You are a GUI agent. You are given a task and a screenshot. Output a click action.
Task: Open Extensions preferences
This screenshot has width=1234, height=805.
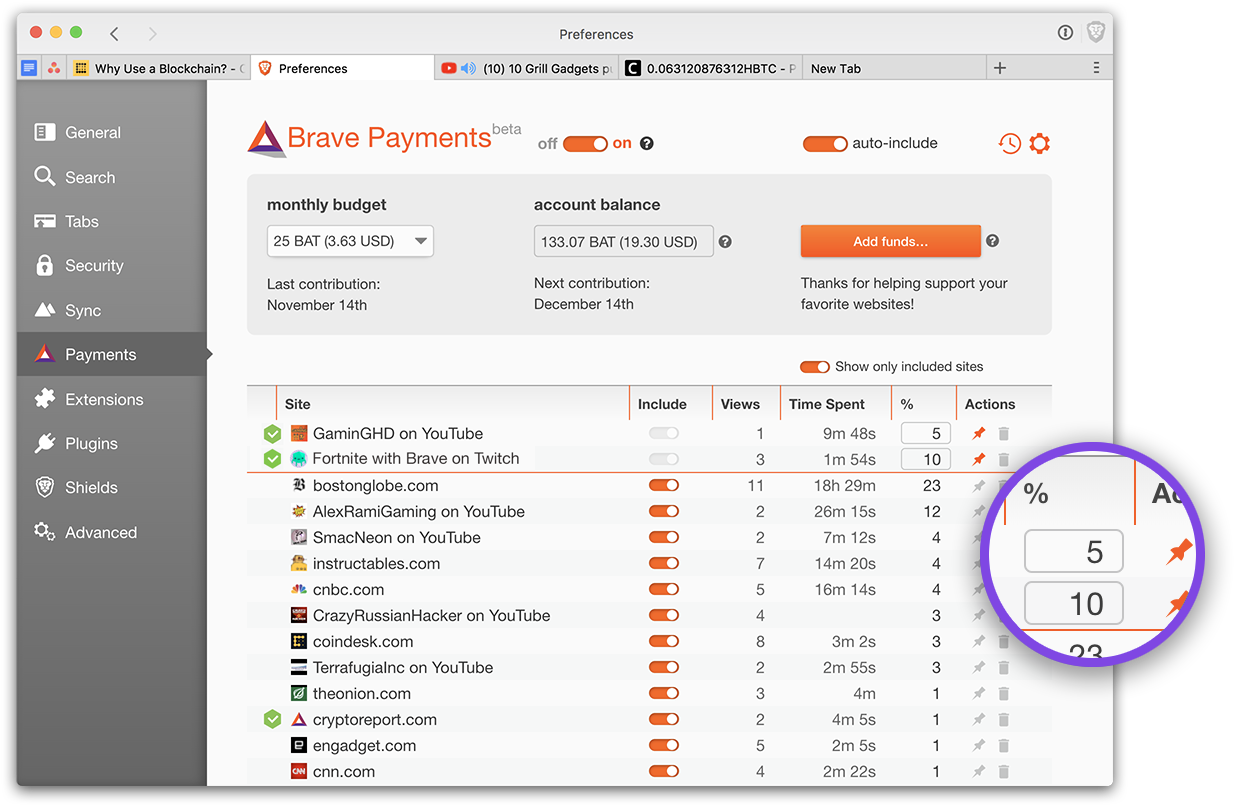click(111, 399)
